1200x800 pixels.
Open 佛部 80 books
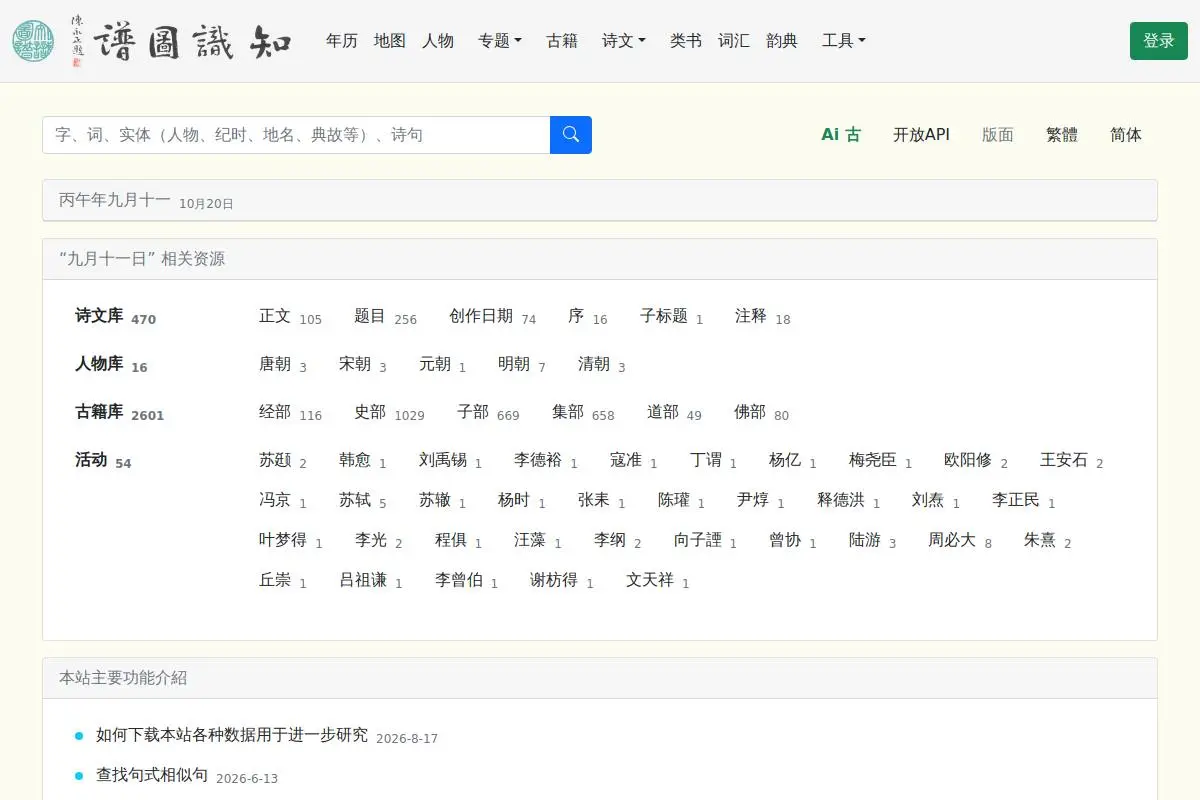click(761, 413)
